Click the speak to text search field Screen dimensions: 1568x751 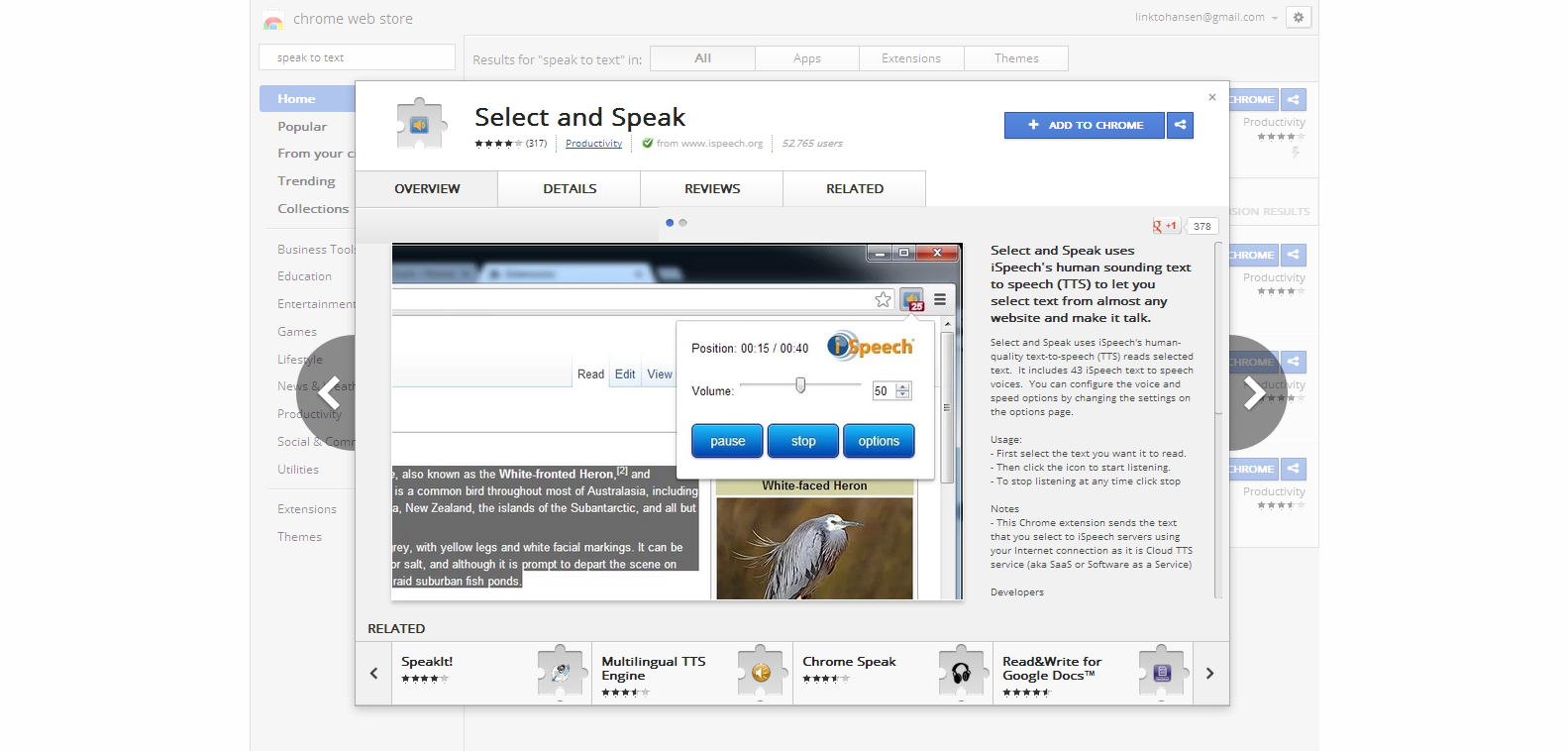click(x=357, y=57)
